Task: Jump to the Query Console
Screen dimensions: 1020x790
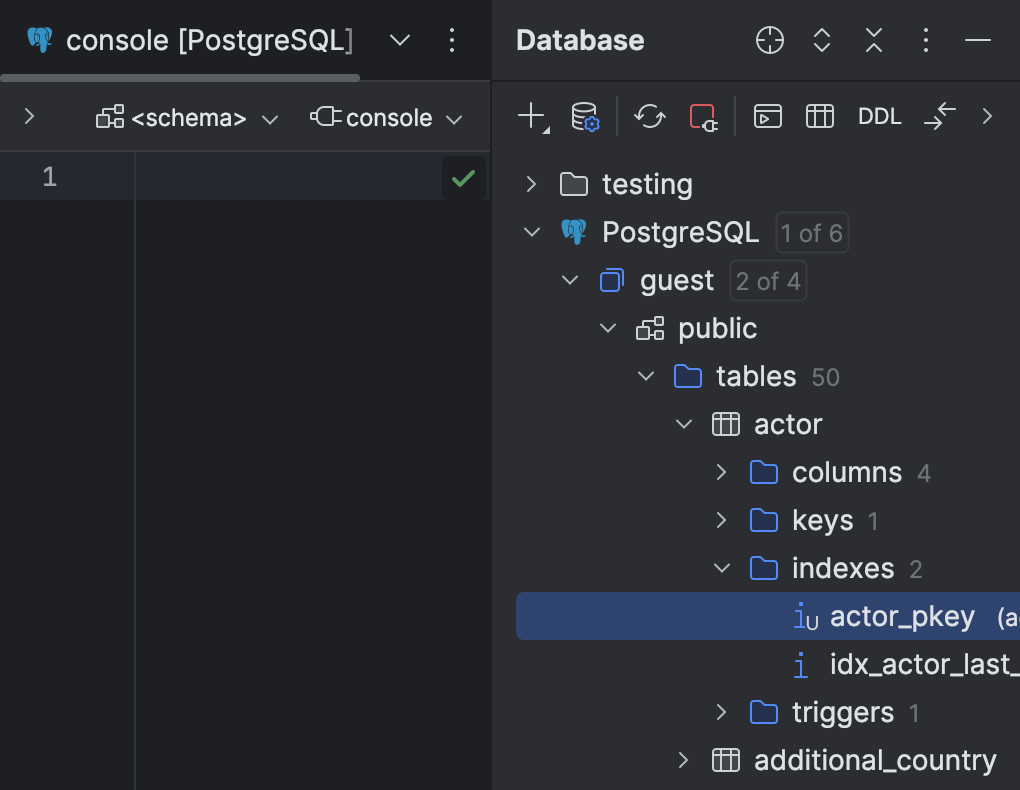Action: pyautogui.click(x=767, y=116)
